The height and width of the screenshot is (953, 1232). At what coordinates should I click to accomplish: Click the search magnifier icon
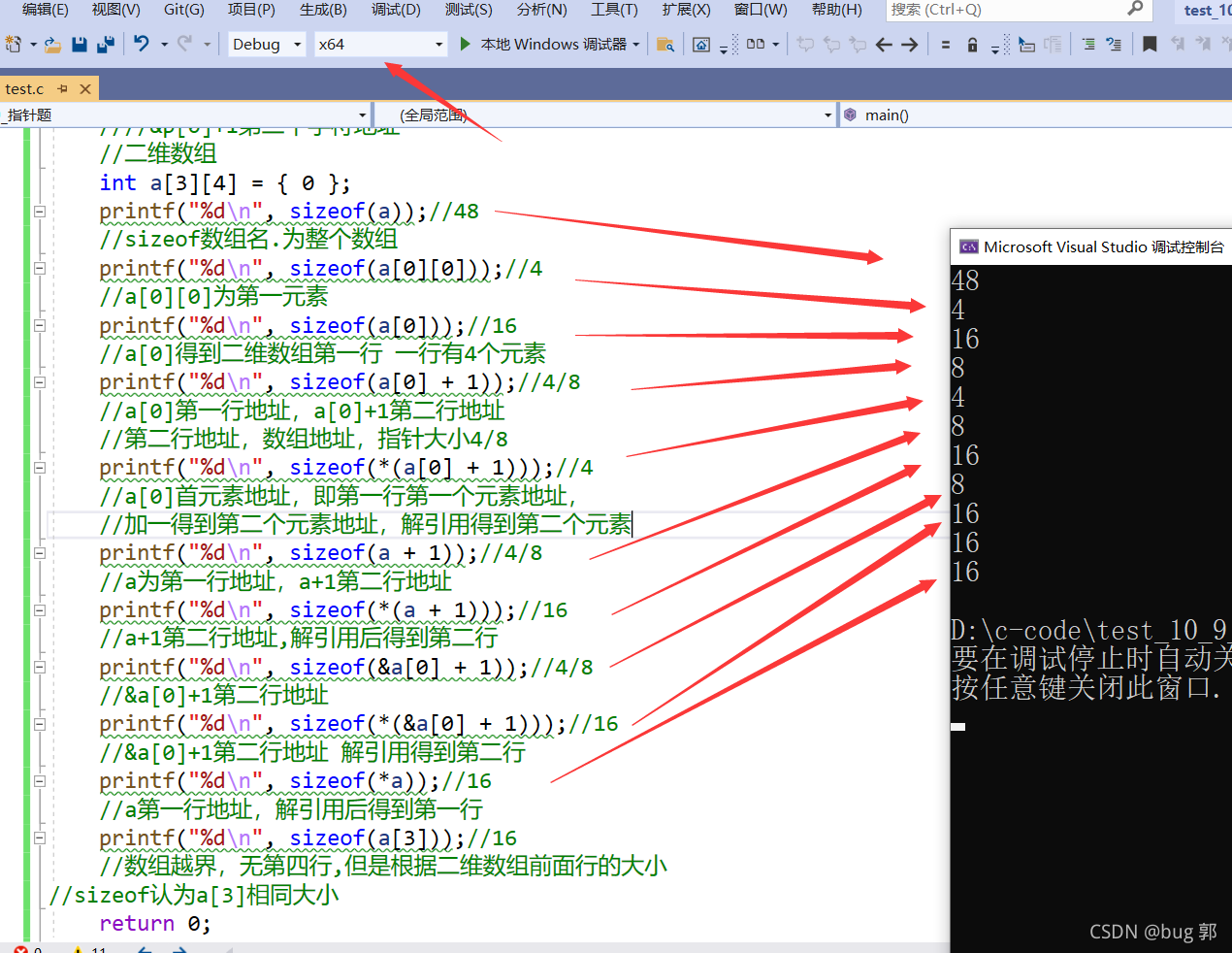click(1135, 9)
